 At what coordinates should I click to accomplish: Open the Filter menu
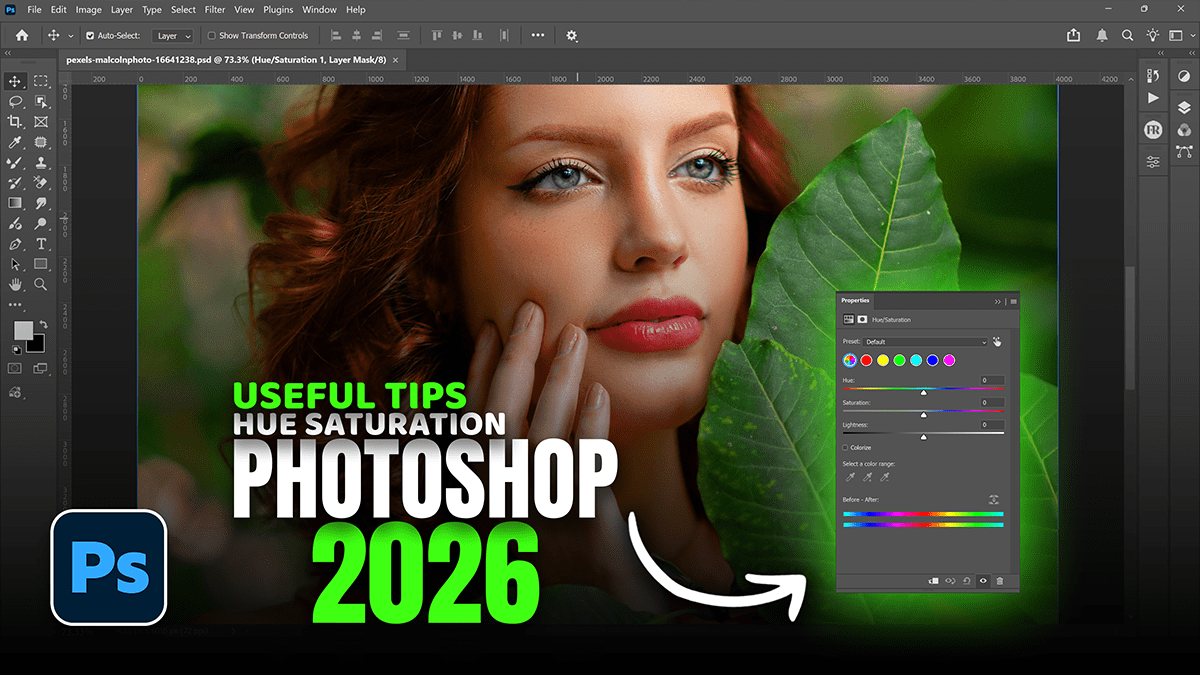click(215, 9)
